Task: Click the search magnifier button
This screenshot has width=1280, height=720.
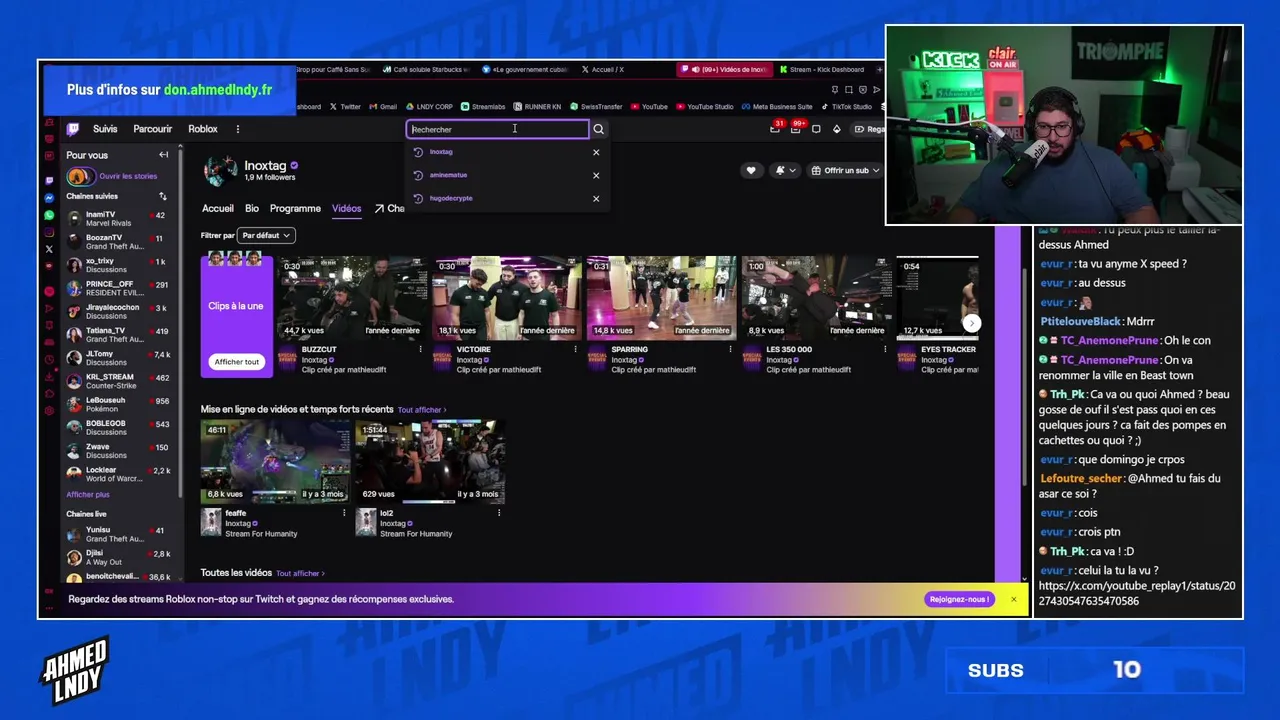Action: point(598,129)
